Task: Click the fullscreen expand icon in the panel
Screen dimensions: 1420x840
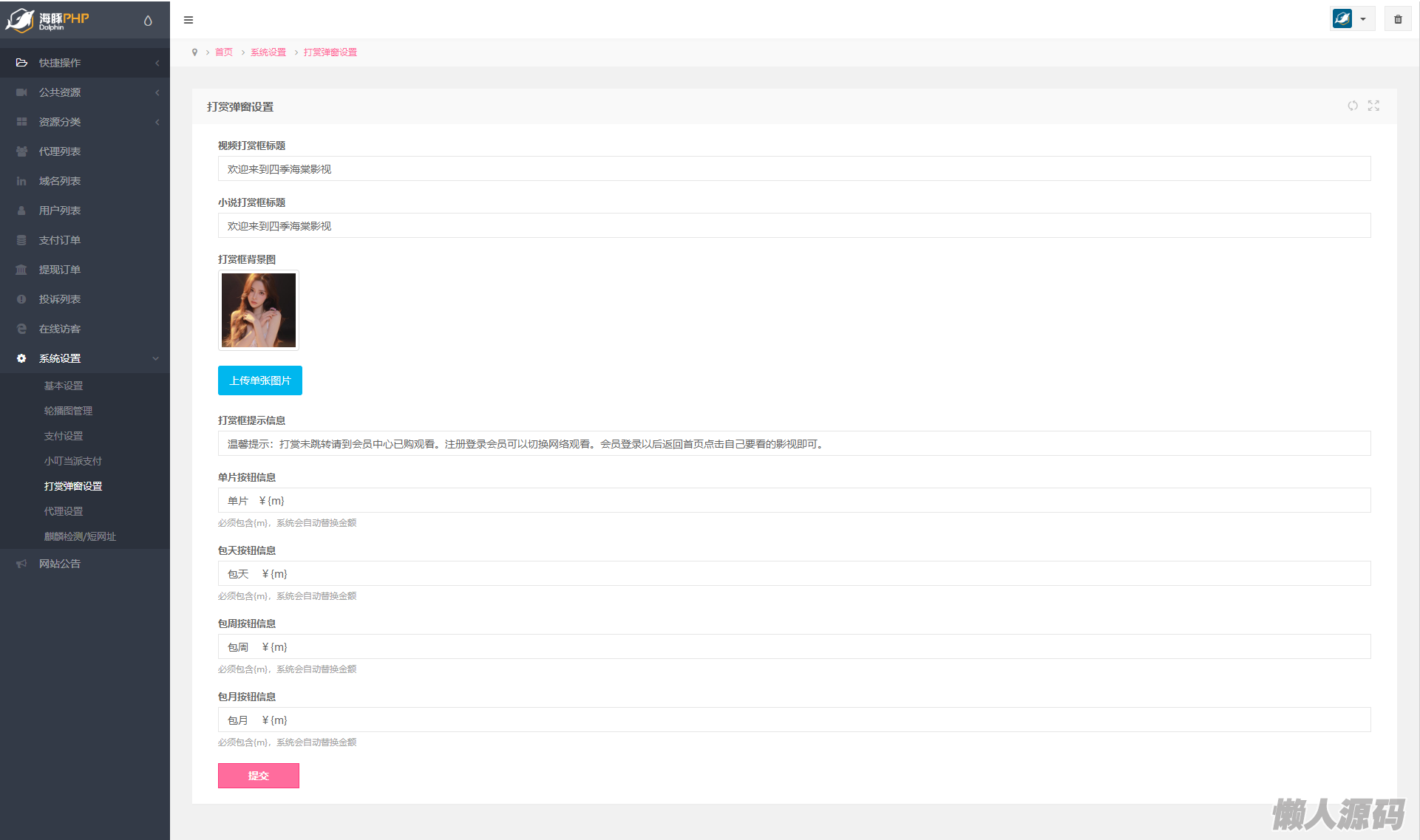Action: click(1373, 106)
